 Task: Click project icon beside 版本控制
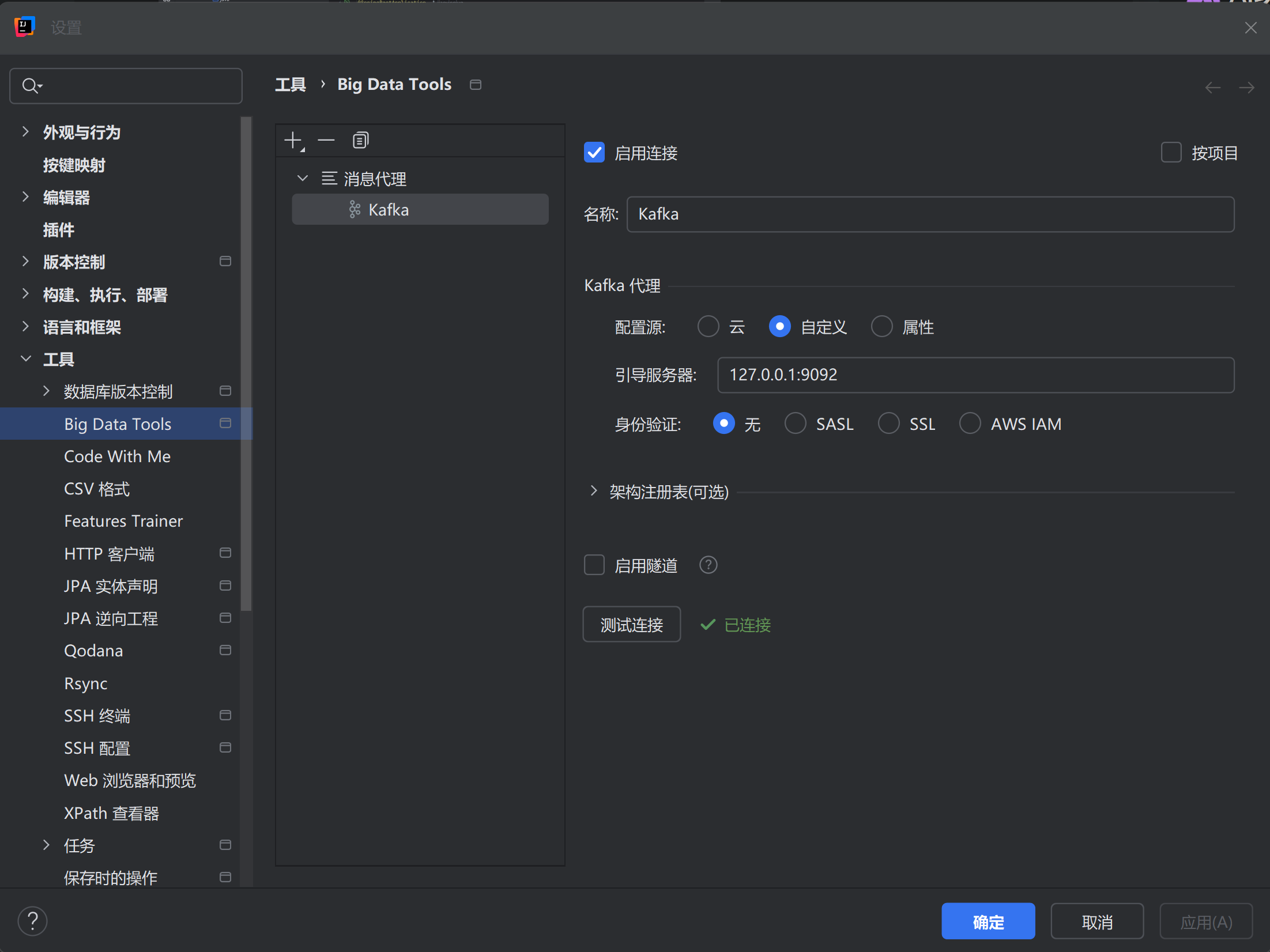coord(225,262)
